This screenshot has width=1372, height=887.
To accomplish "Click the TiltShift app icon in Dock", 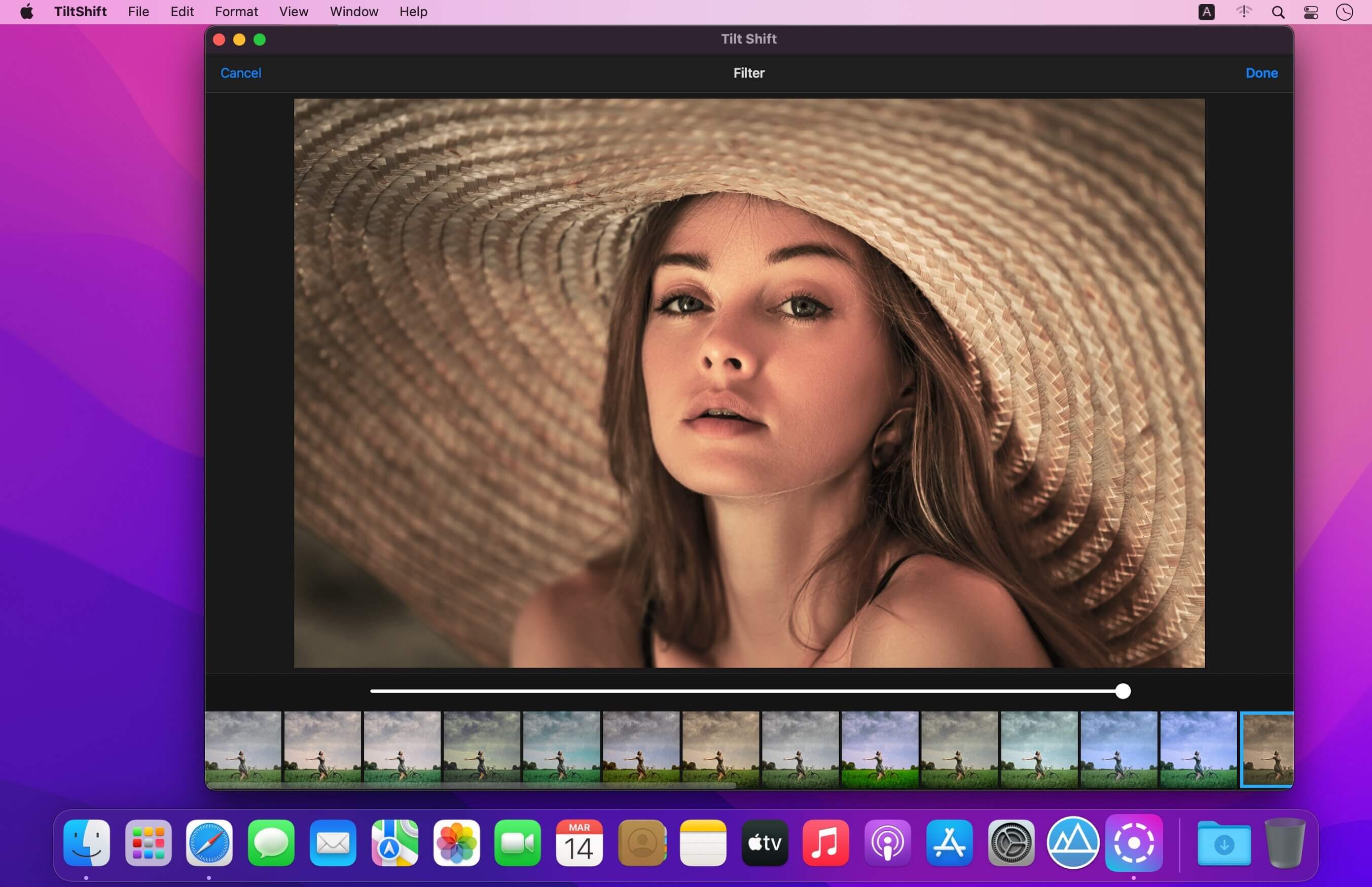I will 1134,842.
